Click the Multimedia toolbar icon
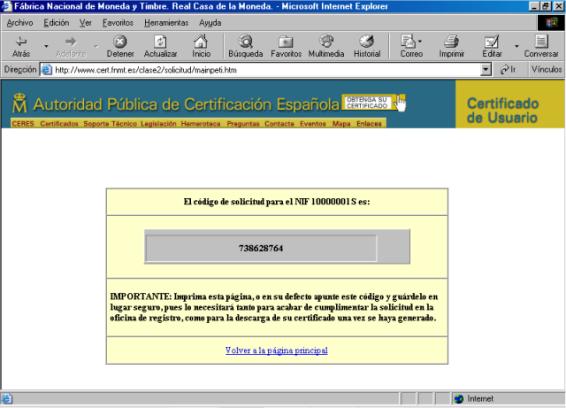This screenshot has height=408, width=566. (326, 42)
